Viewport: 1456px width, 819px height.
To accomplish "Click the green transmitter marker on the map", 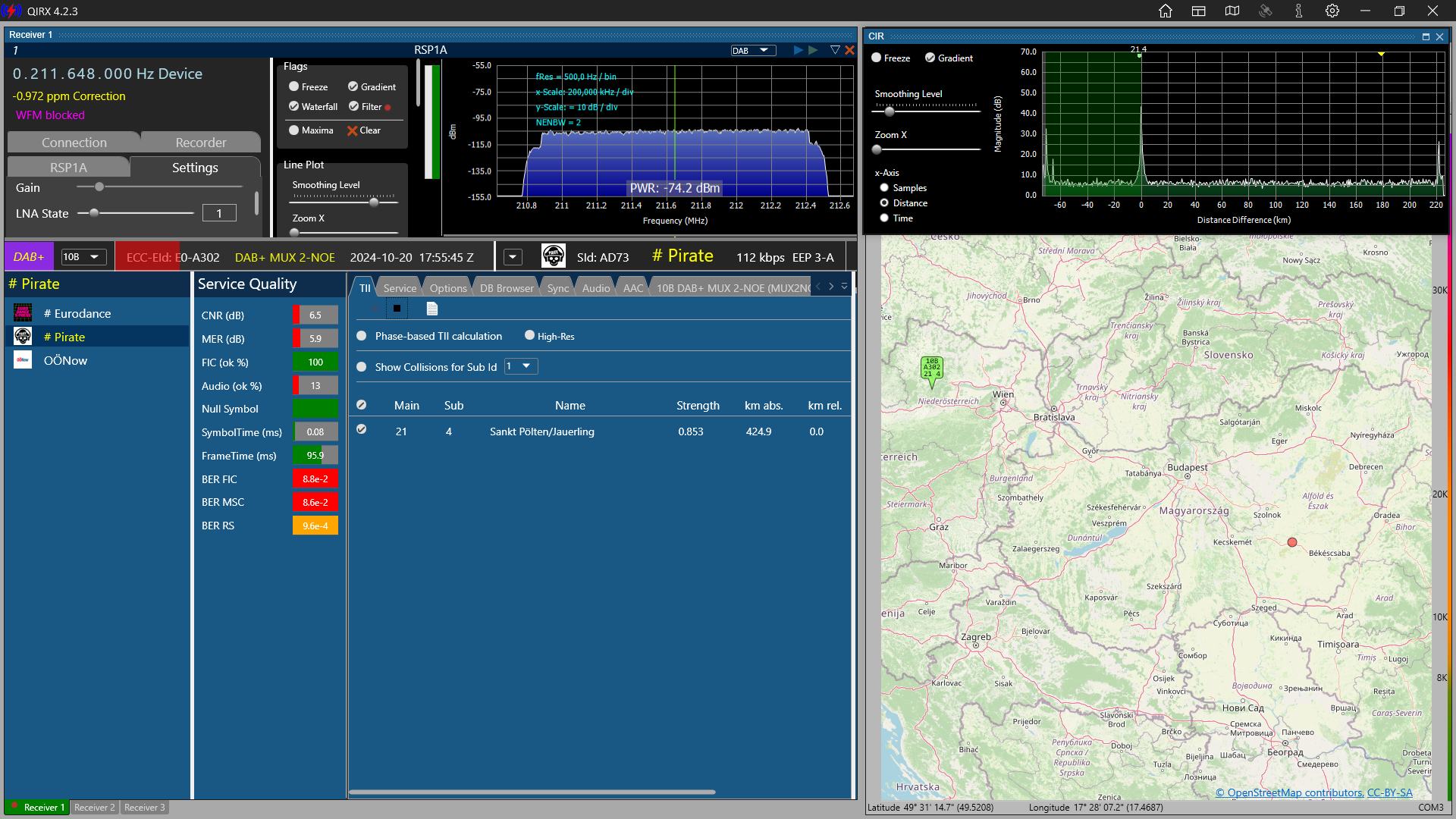I will (931, 369).
